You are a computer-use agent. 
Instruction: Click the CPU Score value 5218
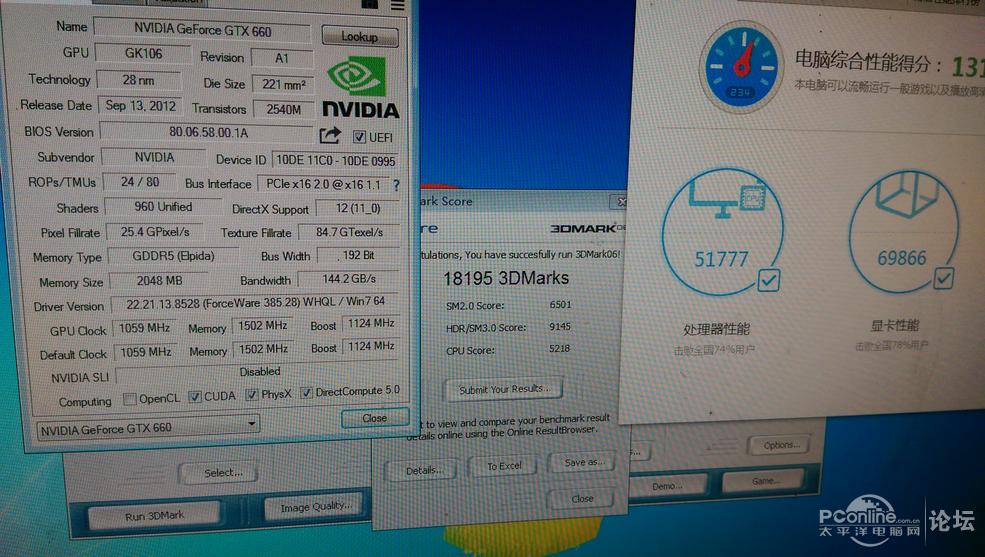pos(559,349)
